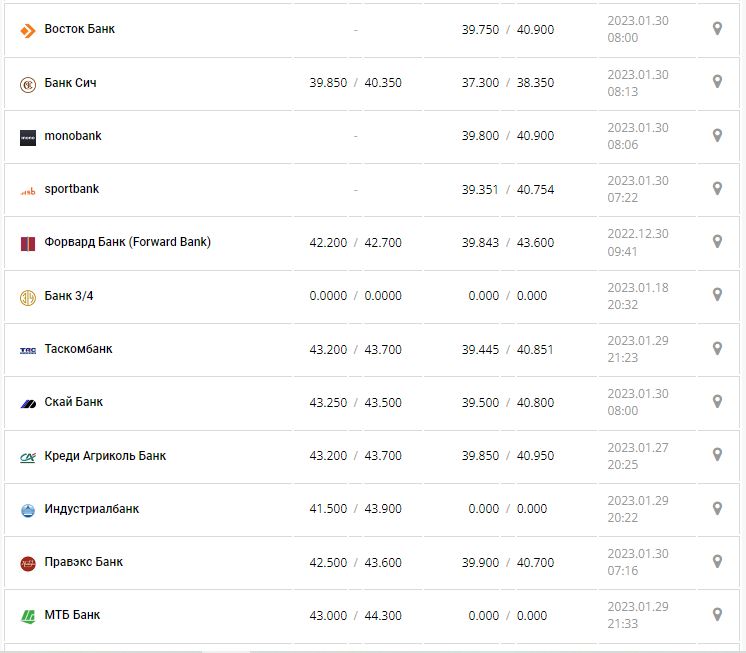Click the Форвард Банк logo icon
The height and width of the screenshot is (653, 746).
click(28, 243)
